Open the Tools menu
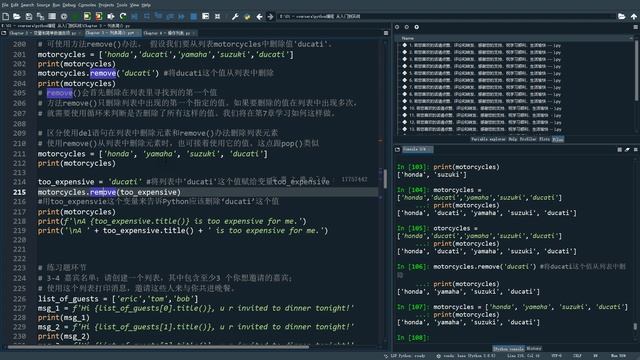 point(122,5)
